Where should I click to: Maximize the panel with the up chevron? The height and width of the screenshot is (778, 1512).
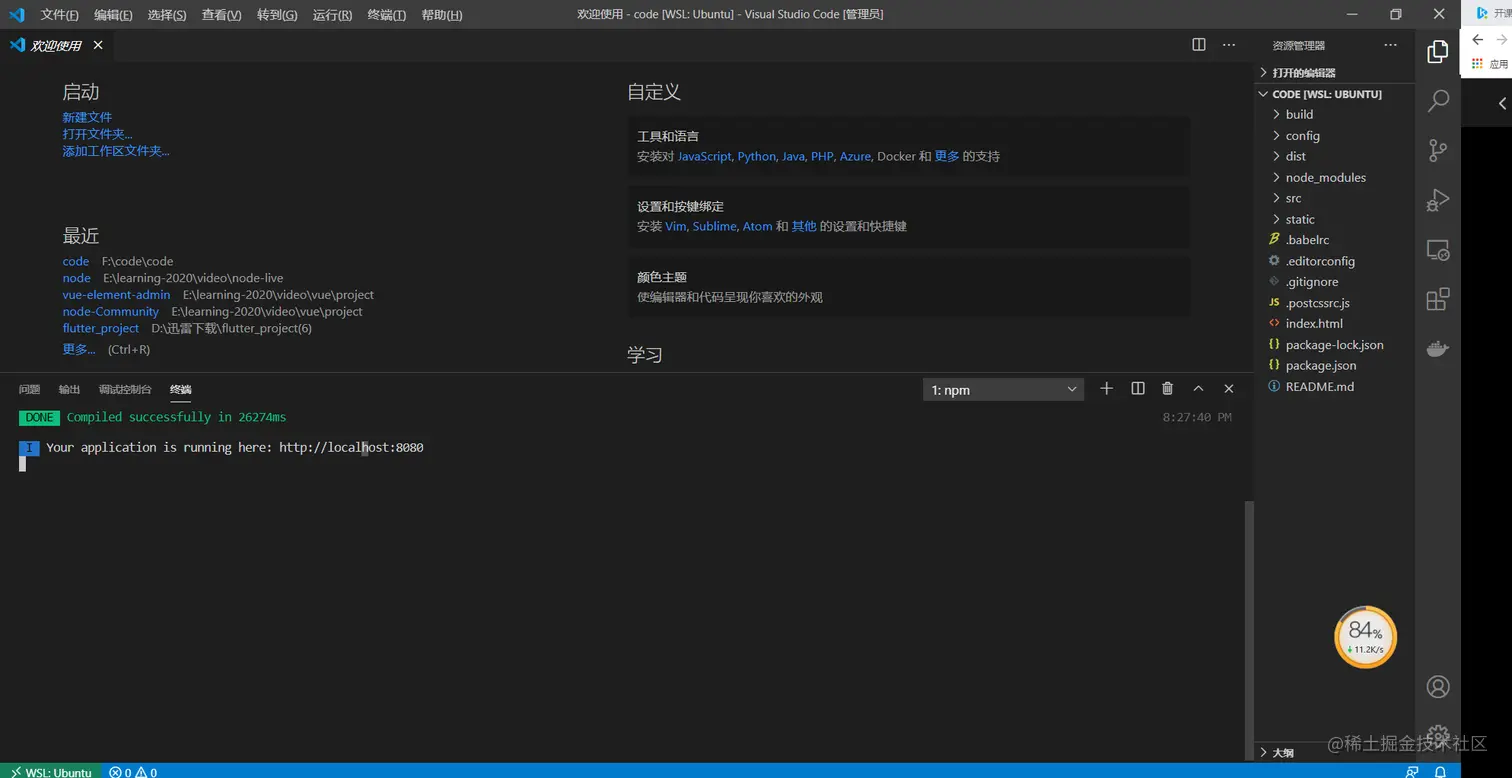(x=1198, y=389)
